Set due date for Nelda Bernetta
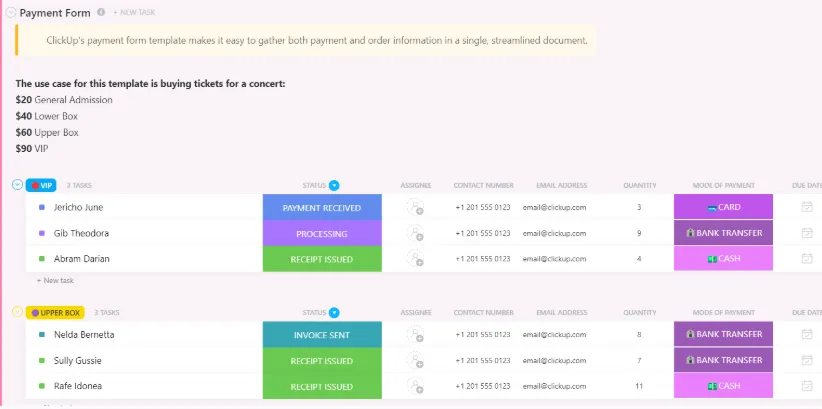Viewport: 822px width, 409px height. [x=807, y=335]
